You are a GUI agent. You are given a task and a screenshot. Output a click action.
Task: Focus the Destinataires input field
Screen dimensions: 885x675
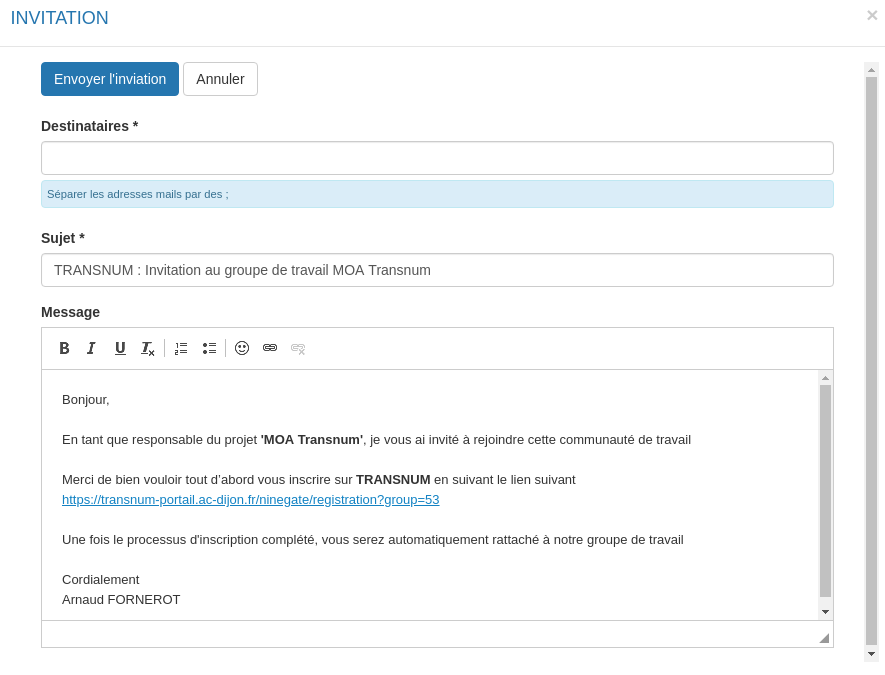[x=437, y=158]
